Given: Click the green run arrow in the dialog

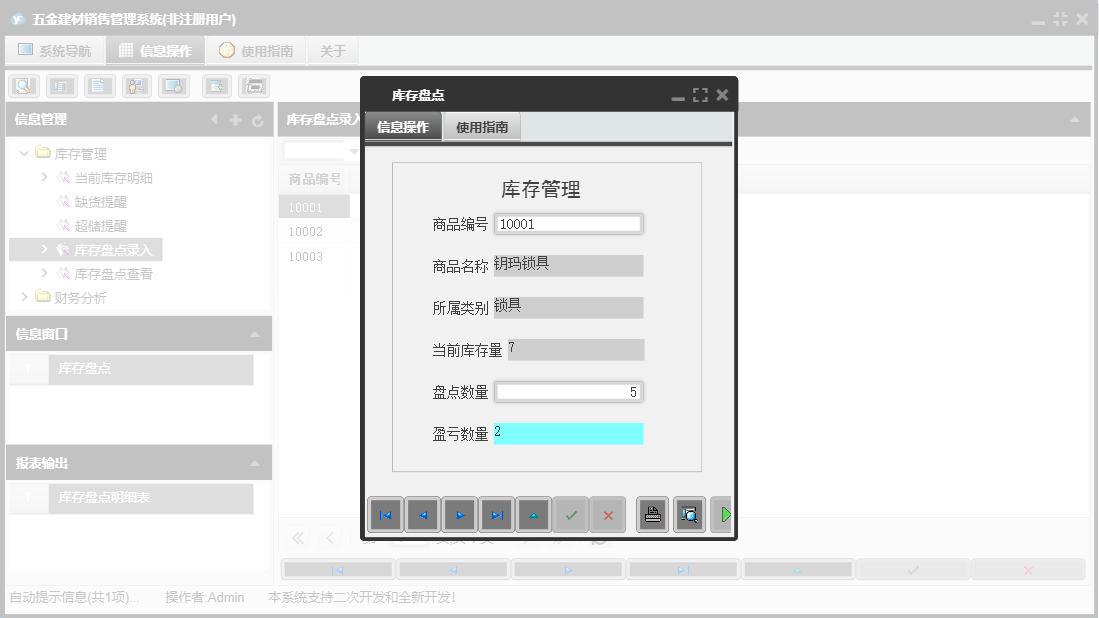Looking at the screenshot, I should click(725, 514).
